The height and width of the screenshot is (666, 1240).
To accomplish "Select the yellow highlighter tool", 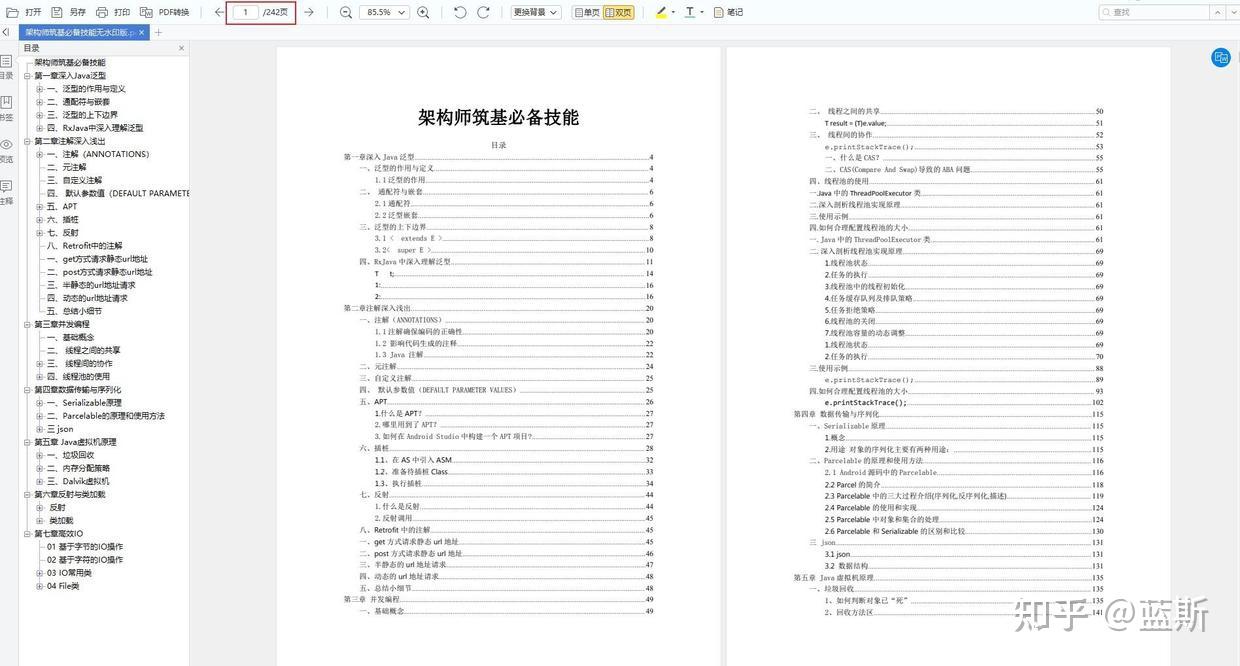I will coord(661,12).
